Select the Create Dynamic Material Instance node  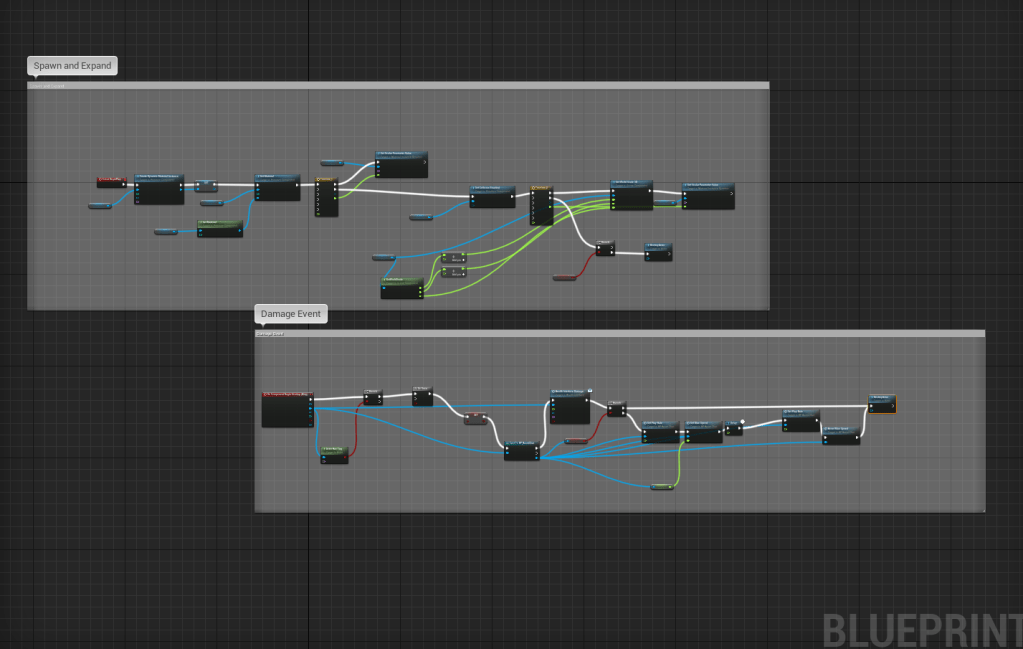[159, 189]
